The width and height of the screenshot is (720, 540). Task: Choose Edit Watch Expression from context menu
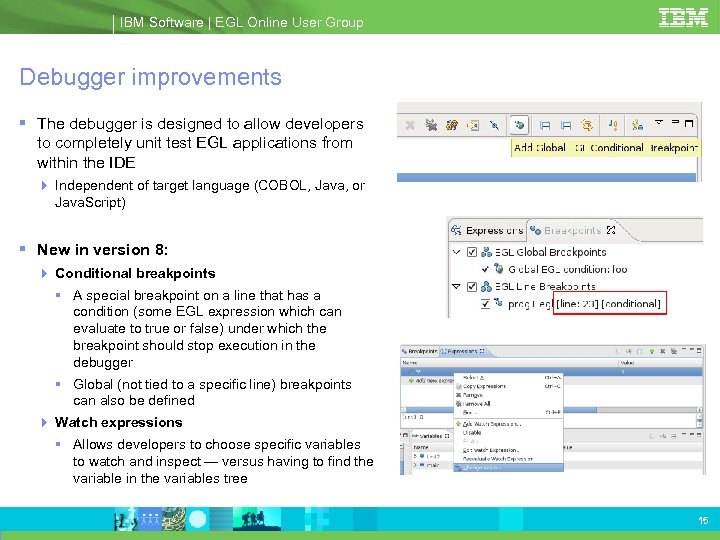[508, 450]
